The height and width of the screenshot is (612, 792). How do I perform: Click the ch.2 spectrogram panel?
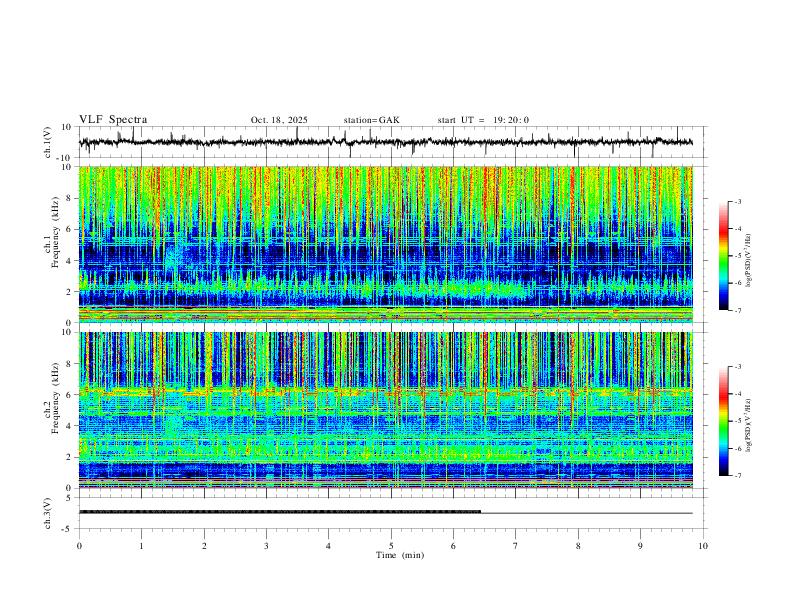pos(386,410)
